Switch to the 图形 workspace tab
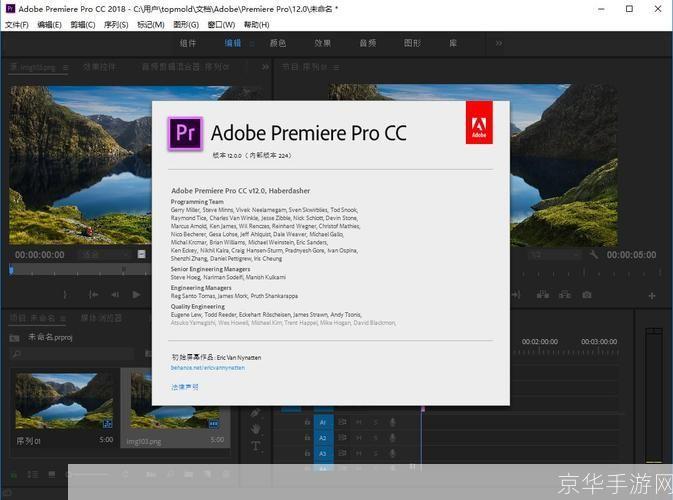 412,43
